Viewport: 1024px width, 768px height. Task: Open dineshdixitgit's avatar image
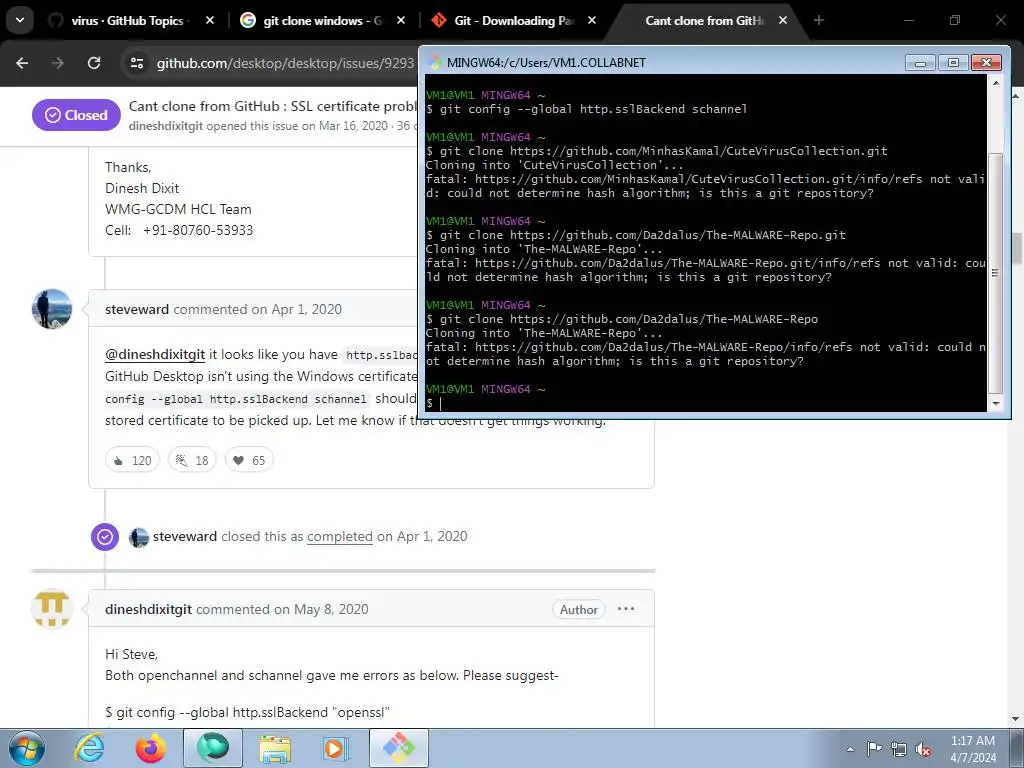[x=52, y=609]
